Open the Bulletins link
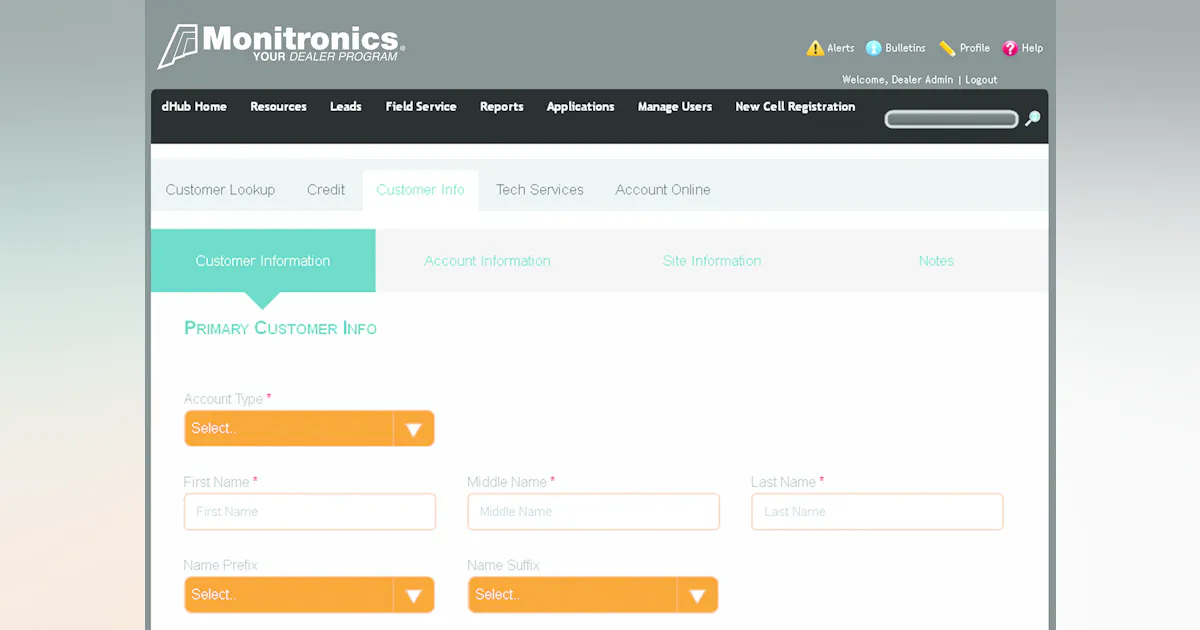1200x630 pixels. 905,48
